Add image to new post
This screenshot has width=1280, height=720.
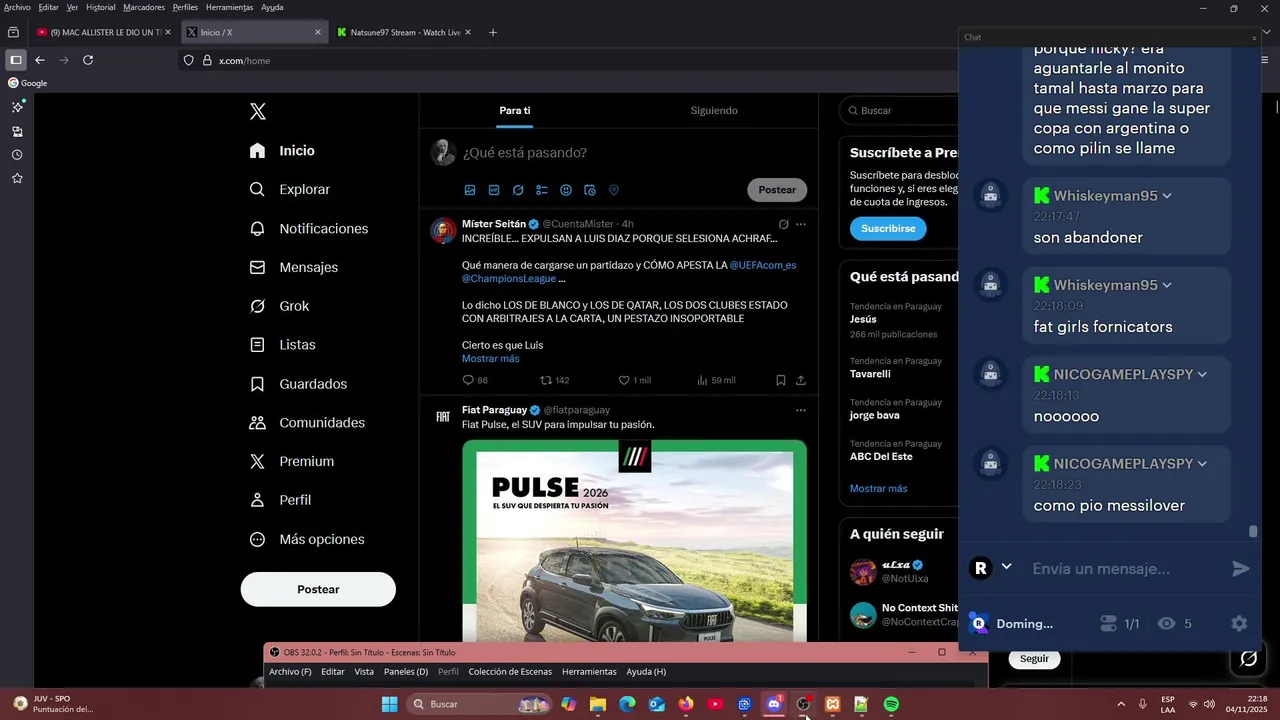pos(470,190)
